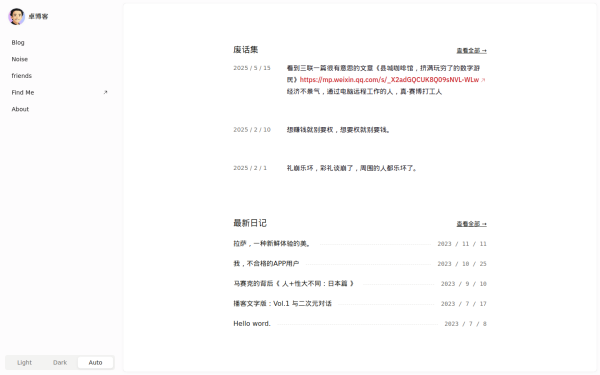Viewport: 600px width, 375px height.
Task: Click the date 2025 / 2 / 10
Action: 252,130
